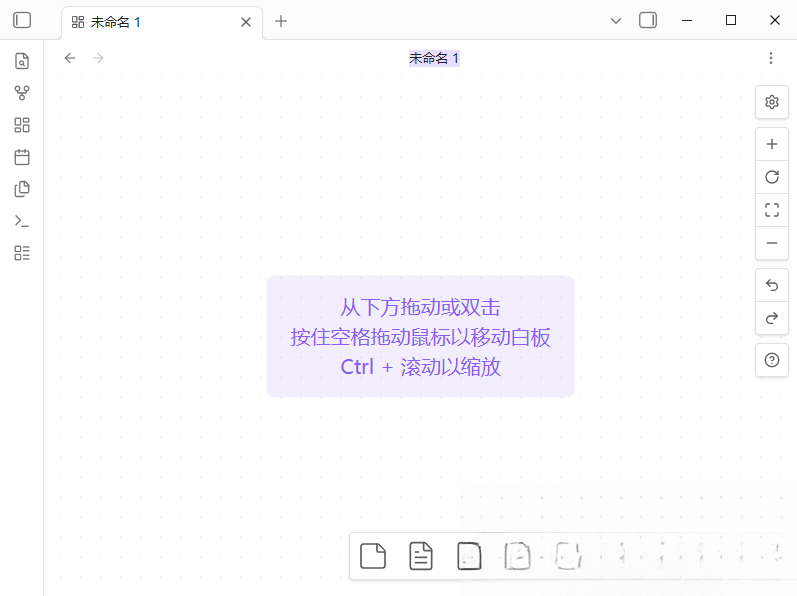Select the 未命名 1 tab

162,22
